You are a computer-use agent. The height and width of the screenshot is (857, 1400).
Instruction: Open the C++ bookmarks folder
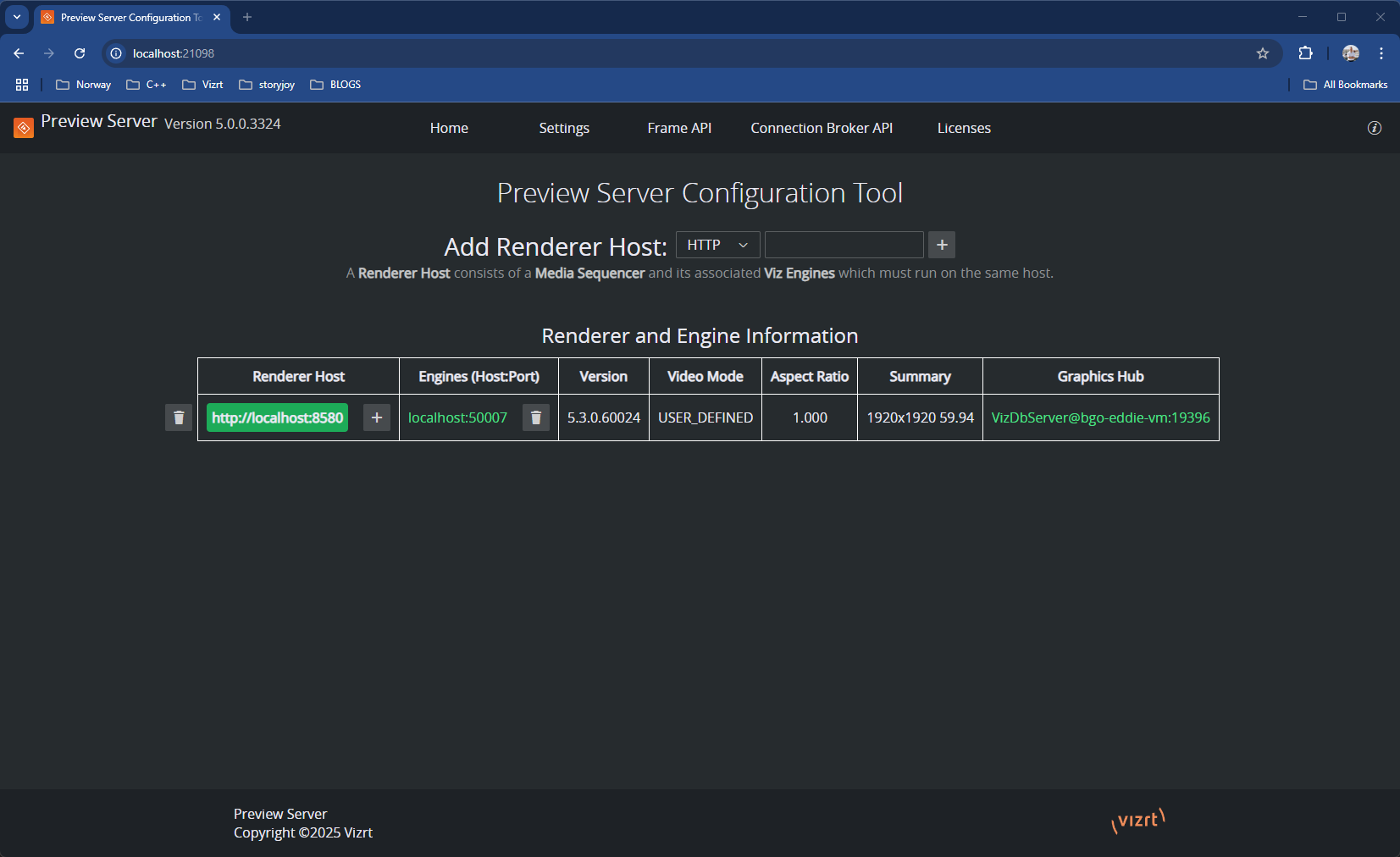coord(147,85)
